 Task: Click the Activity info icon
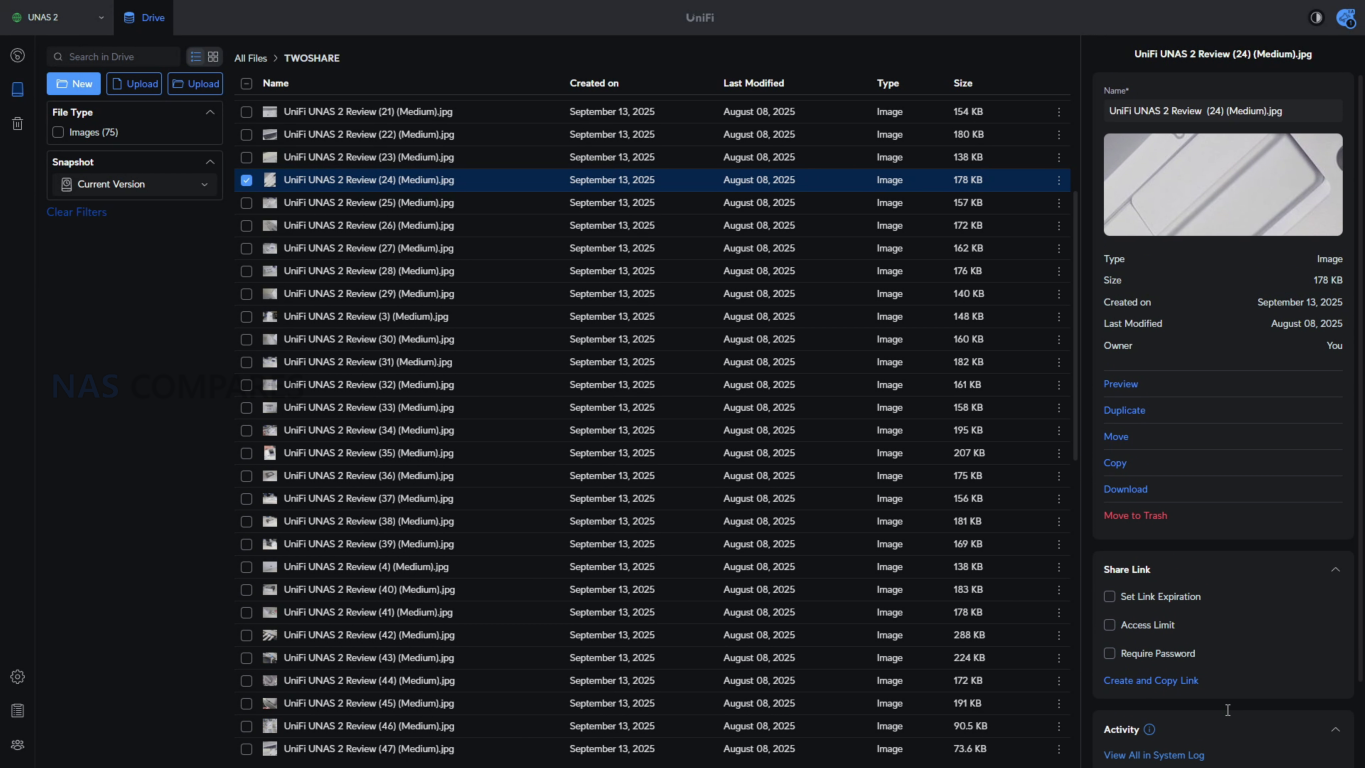1149,730
